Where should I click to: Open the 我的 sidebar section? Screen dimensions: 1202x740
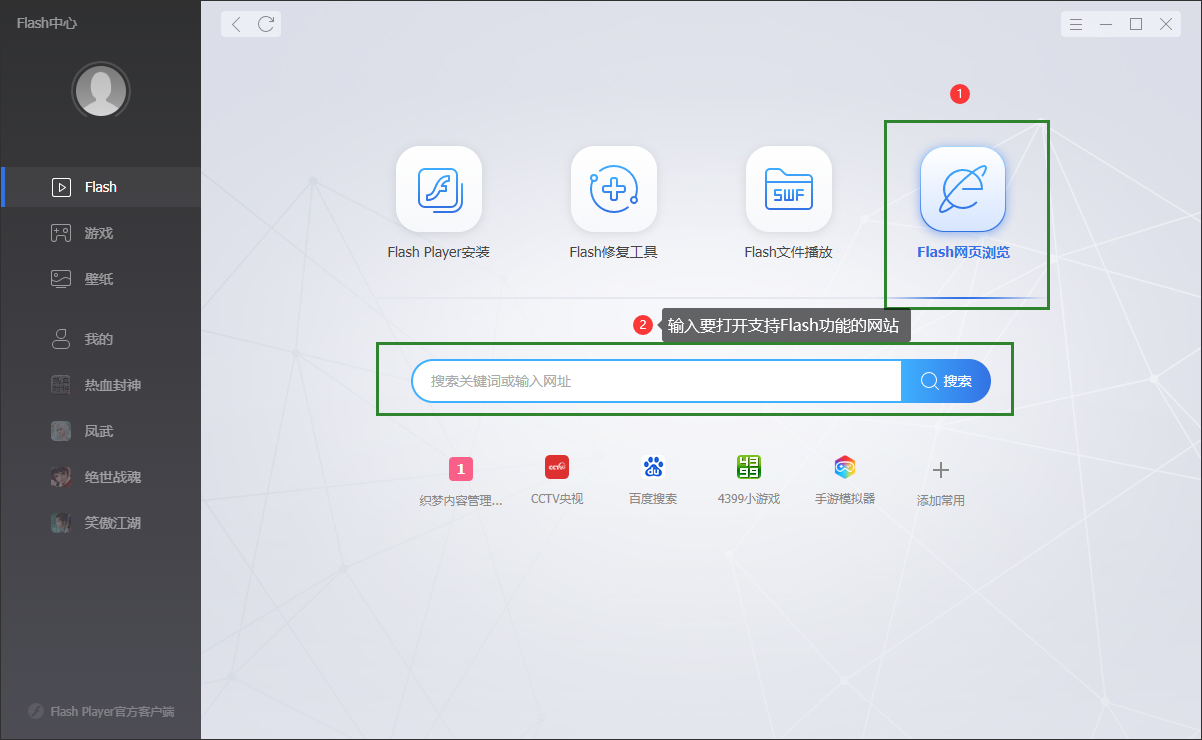(100, 339)
